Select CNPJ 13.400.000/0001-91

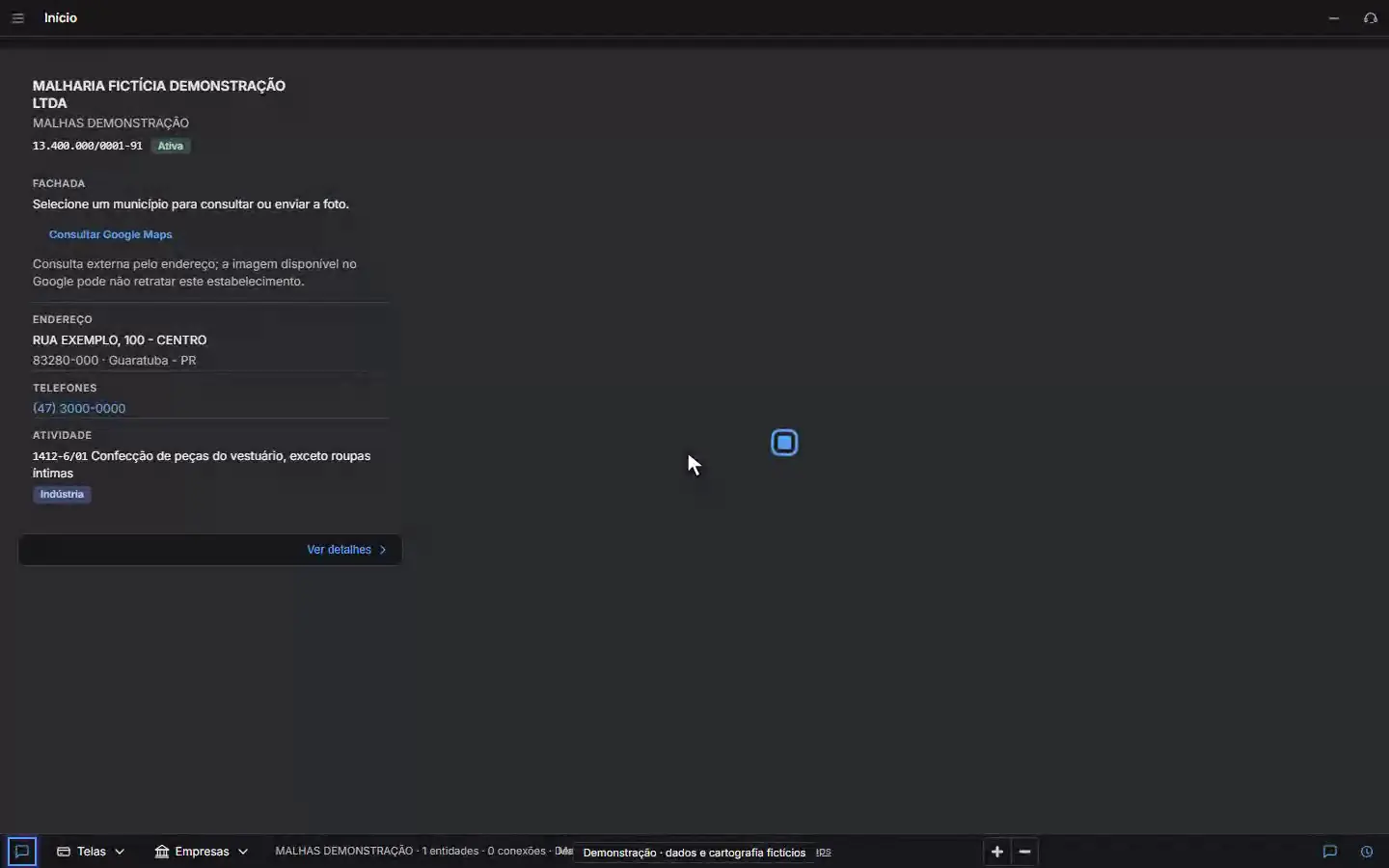coord(88,146)
